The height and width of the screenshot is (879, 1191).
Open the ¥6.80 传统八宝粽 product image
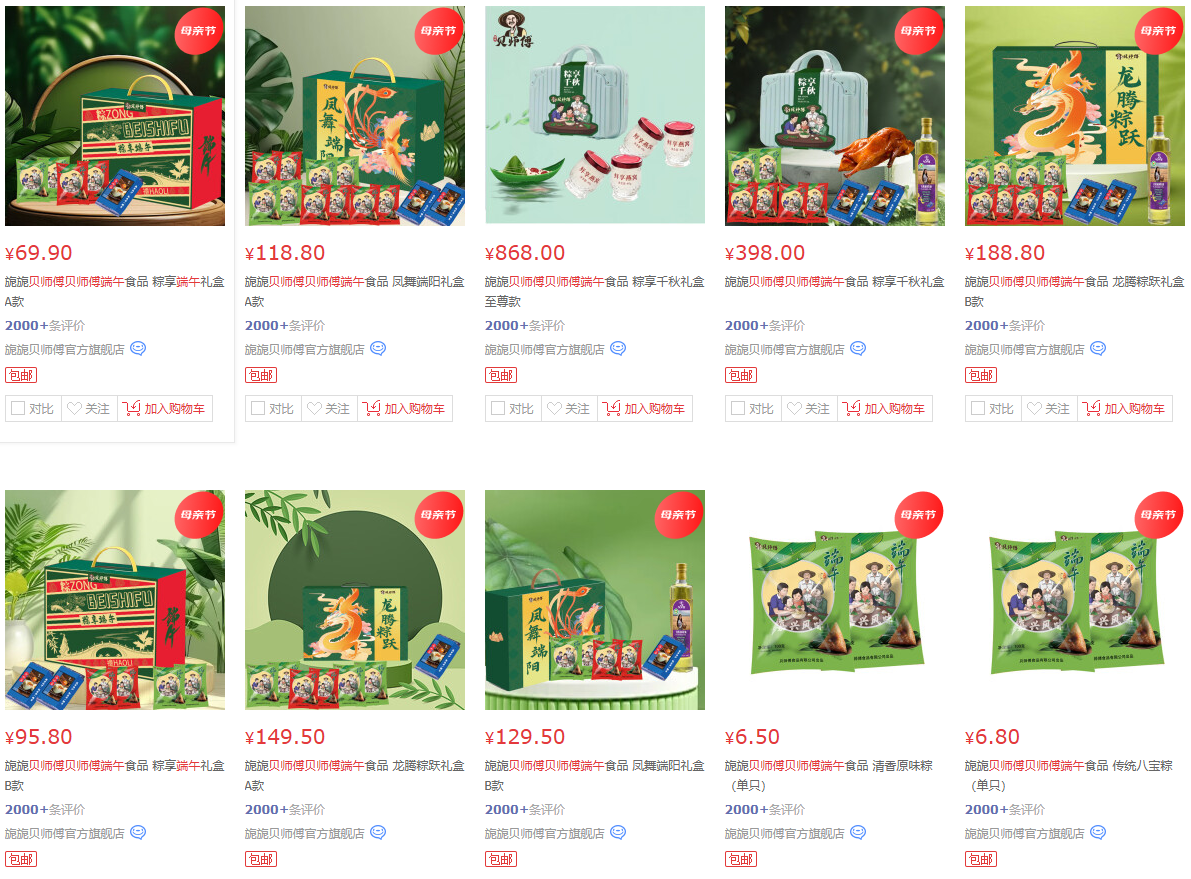point(1075,600)
